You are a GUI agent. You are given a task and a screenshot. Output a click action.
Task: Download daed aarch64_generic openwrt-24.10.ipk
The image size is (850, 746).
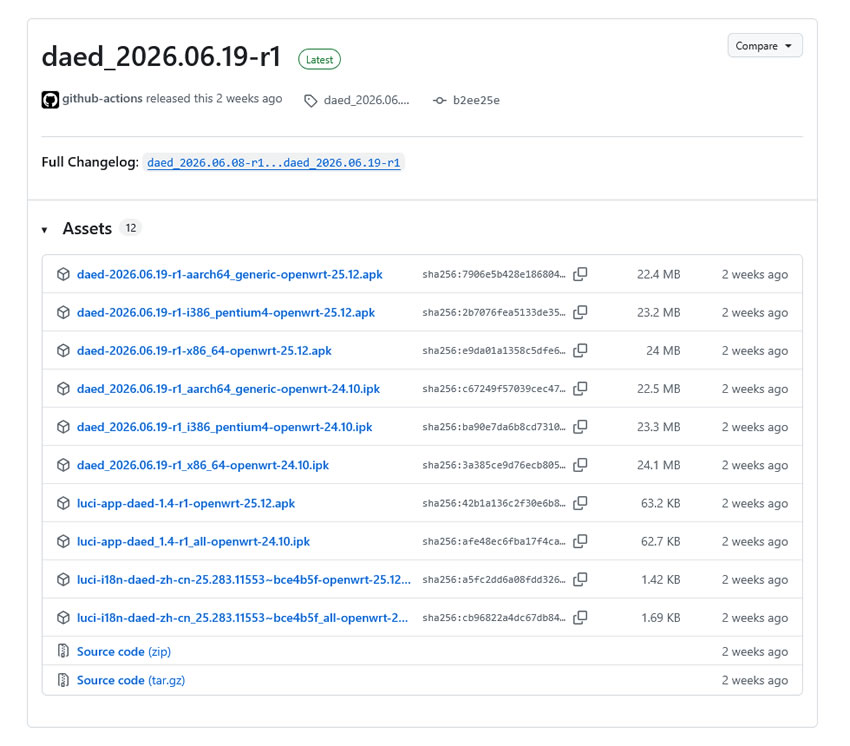tap(228, 389)
